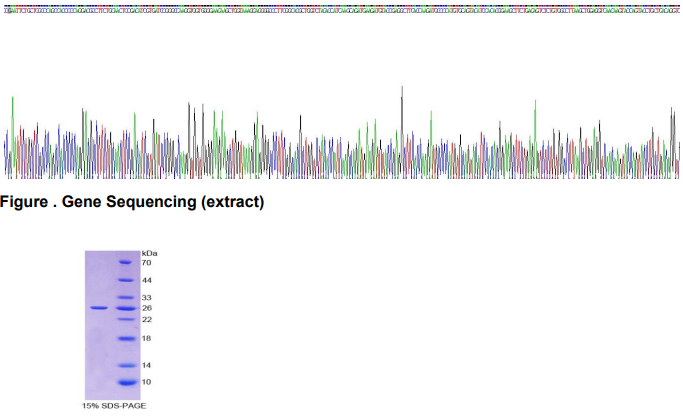The image size is (683, 420).
Task: Click the '18' molecular weight label
Action: 146,339
